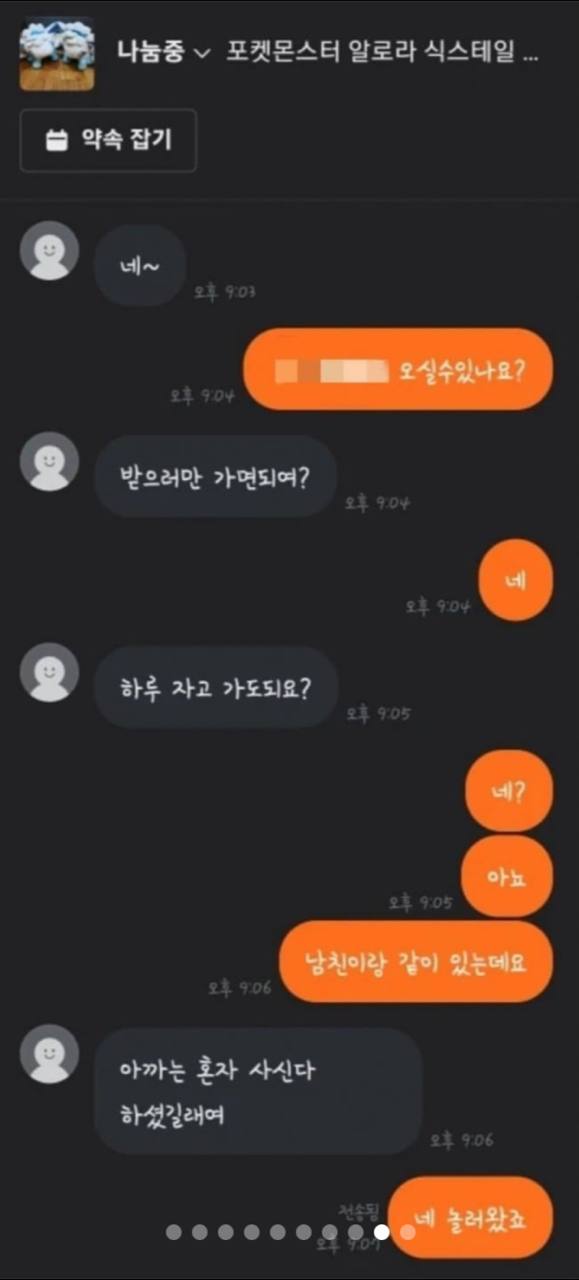Tap the avatar beside 아까는 혼자 사신다

50,1054
